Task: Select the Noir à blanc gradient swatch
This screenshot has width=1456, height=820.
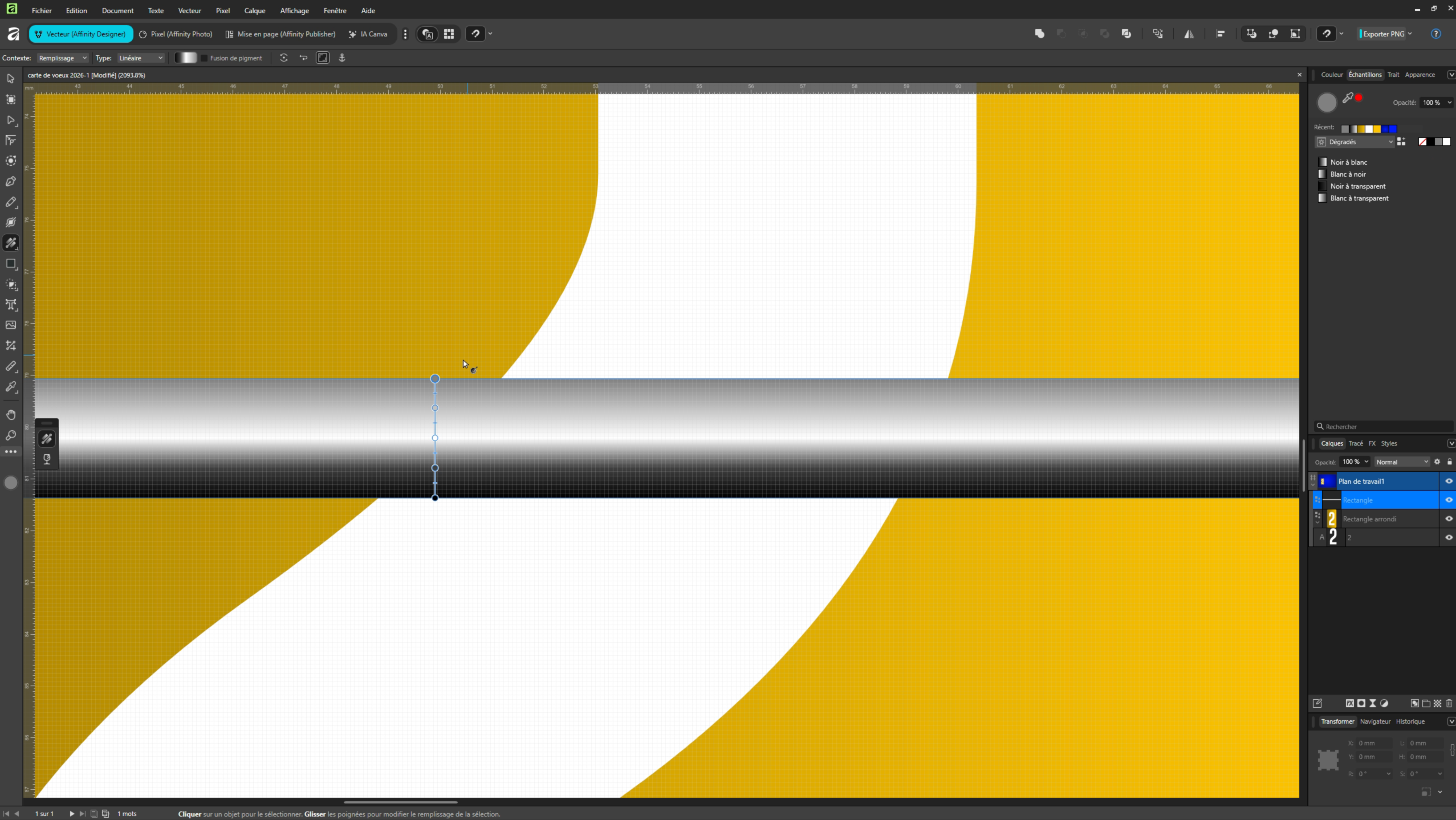Action: (1348, 162)
